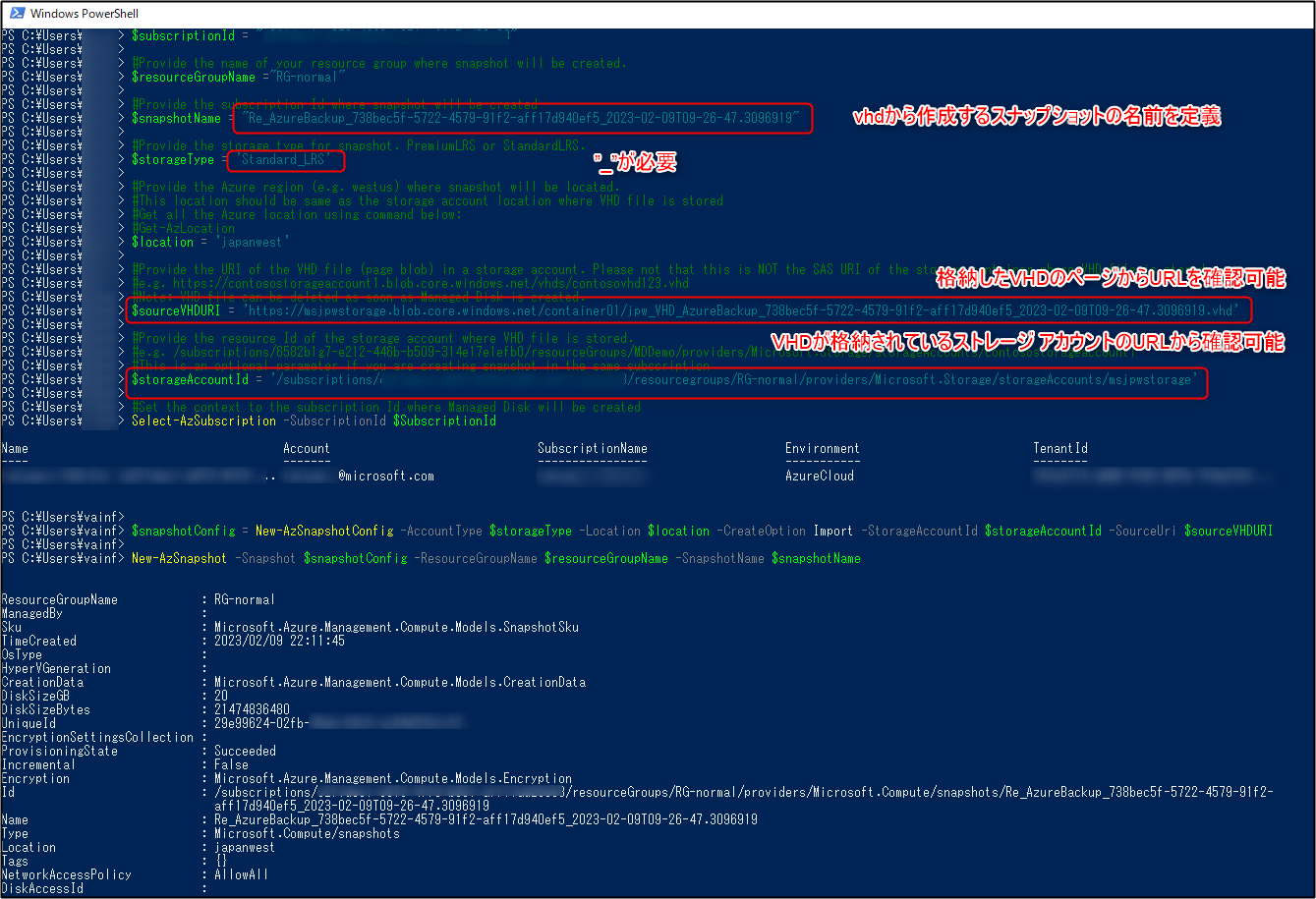Click the NetworkAccessPolicy output label
Image resolution: width=1316 pixels, height=899 pixels.
[67, 874]
